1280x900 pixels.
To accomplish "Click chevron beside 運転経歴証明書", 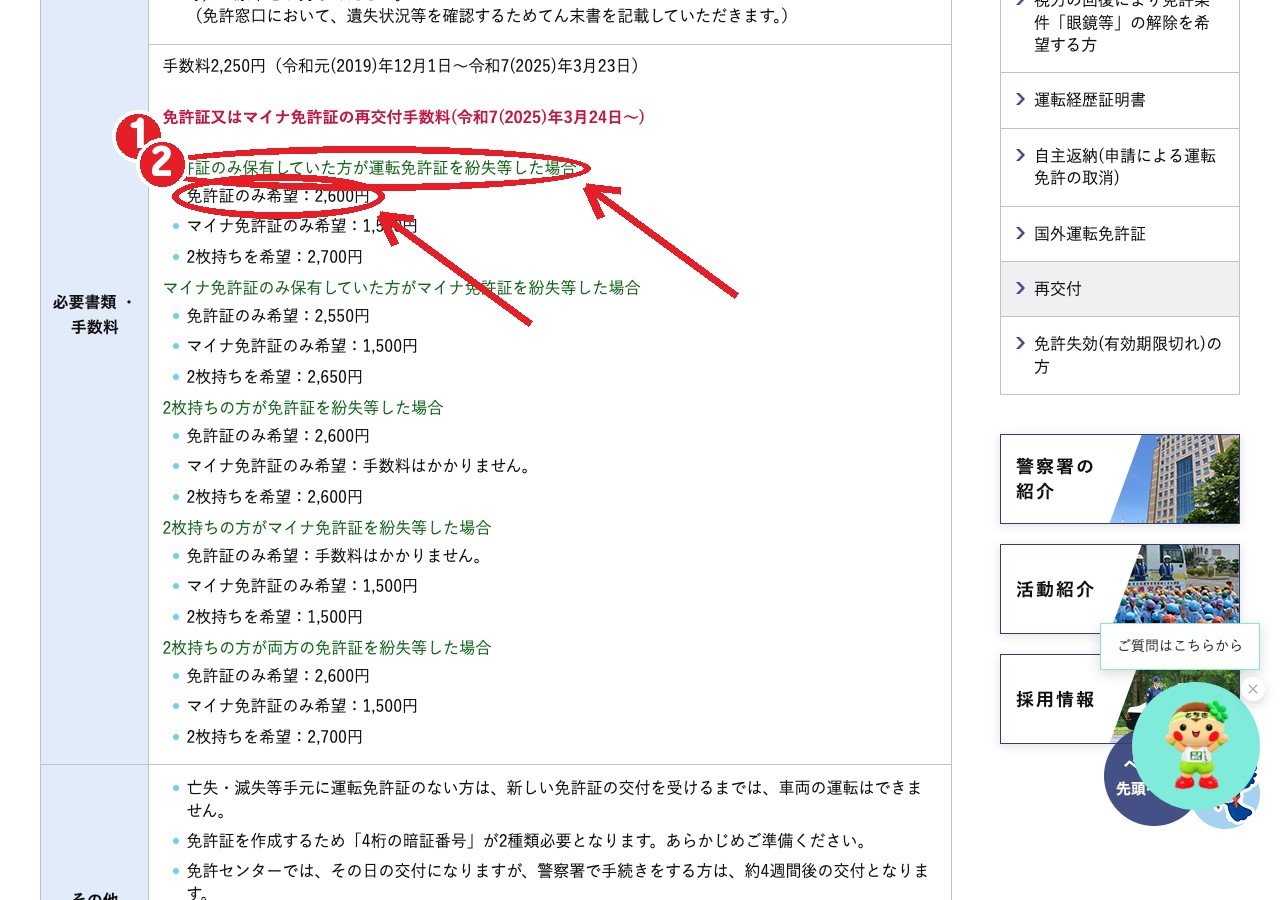I will (1020, 99).
